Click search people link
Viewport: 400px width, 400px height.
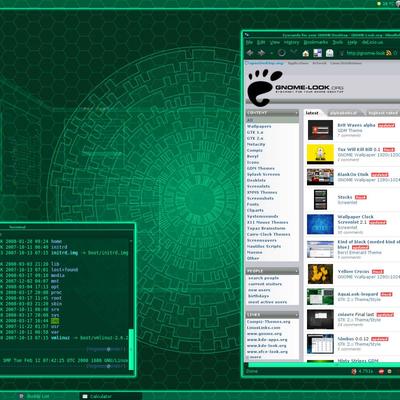click(263, 278)
